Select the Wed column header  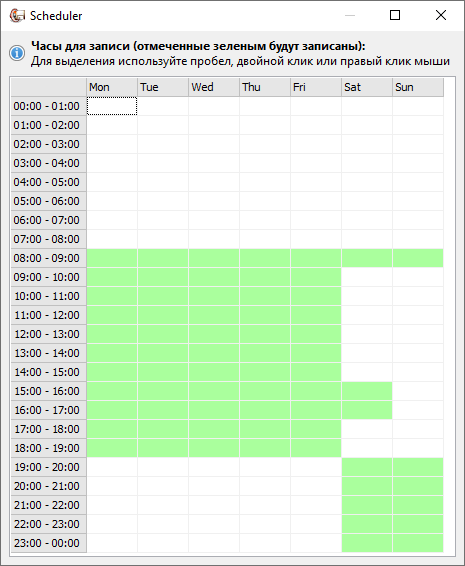(x=214, y=87)
